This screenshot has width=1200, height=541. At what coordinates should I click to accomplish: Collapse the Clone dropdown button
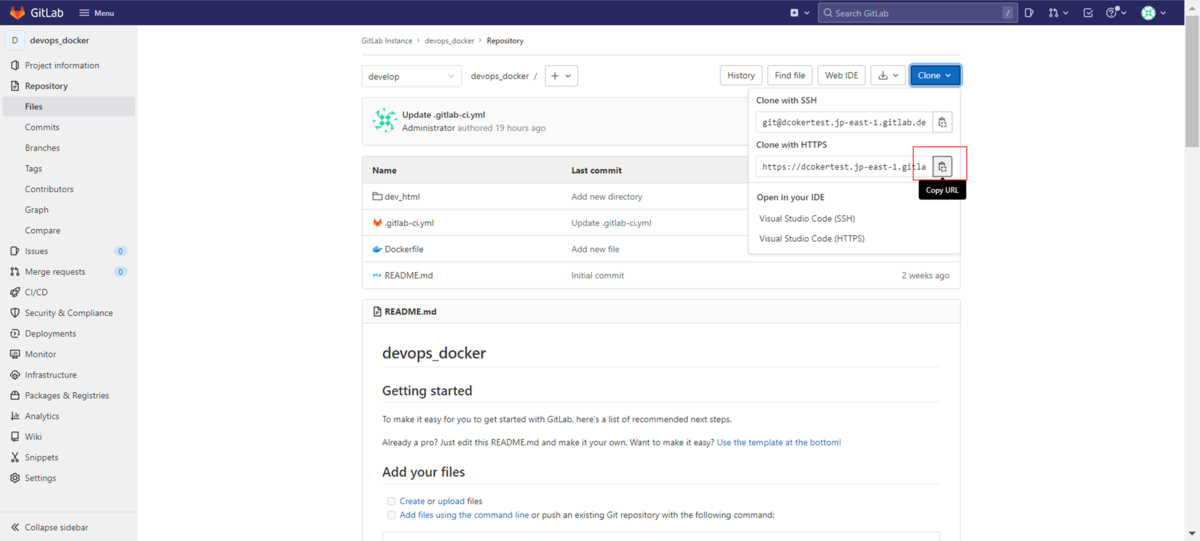coord(935,75)
